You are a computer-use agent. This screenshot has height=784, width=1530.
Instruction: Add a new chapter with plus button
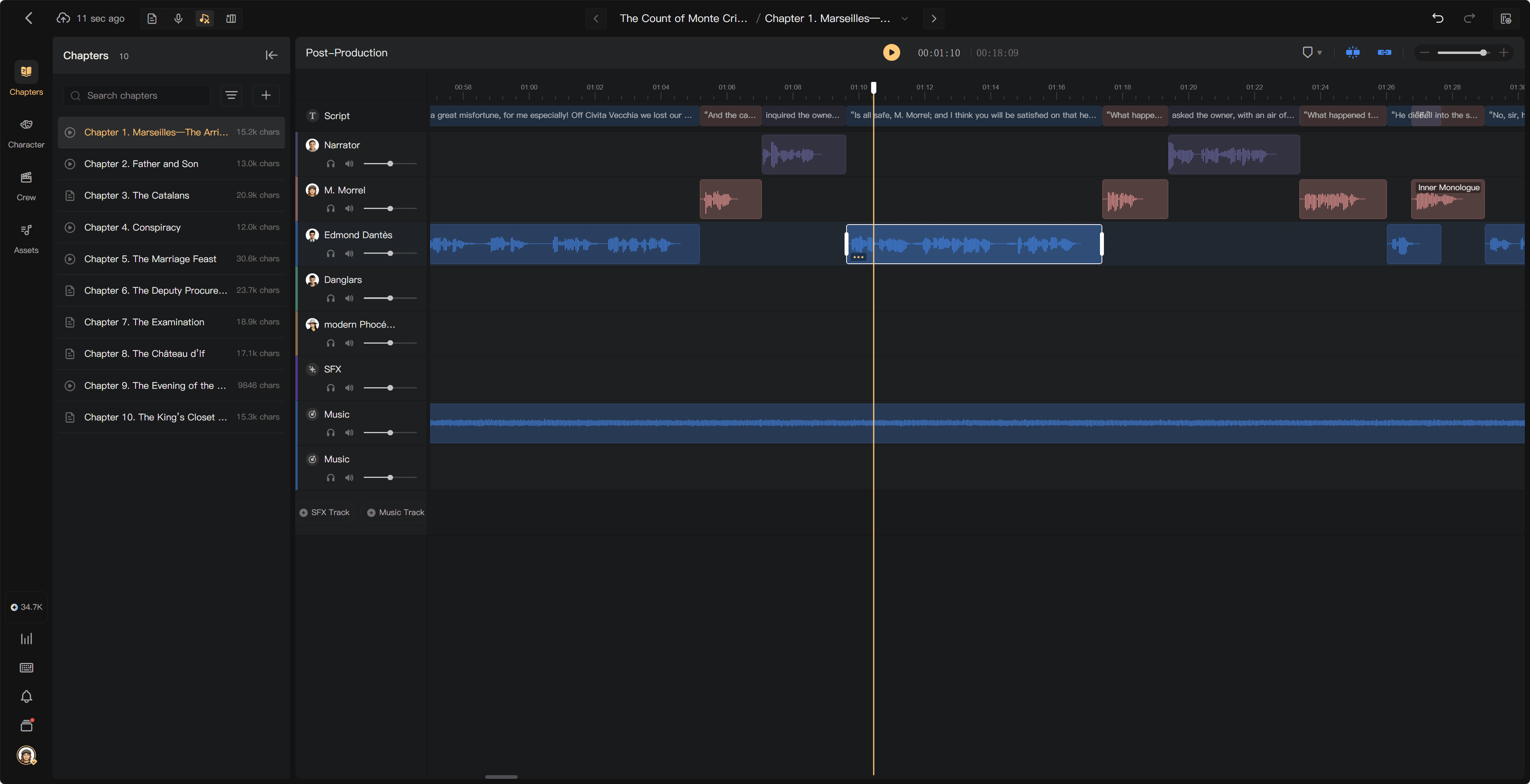[x=266, y=95]
